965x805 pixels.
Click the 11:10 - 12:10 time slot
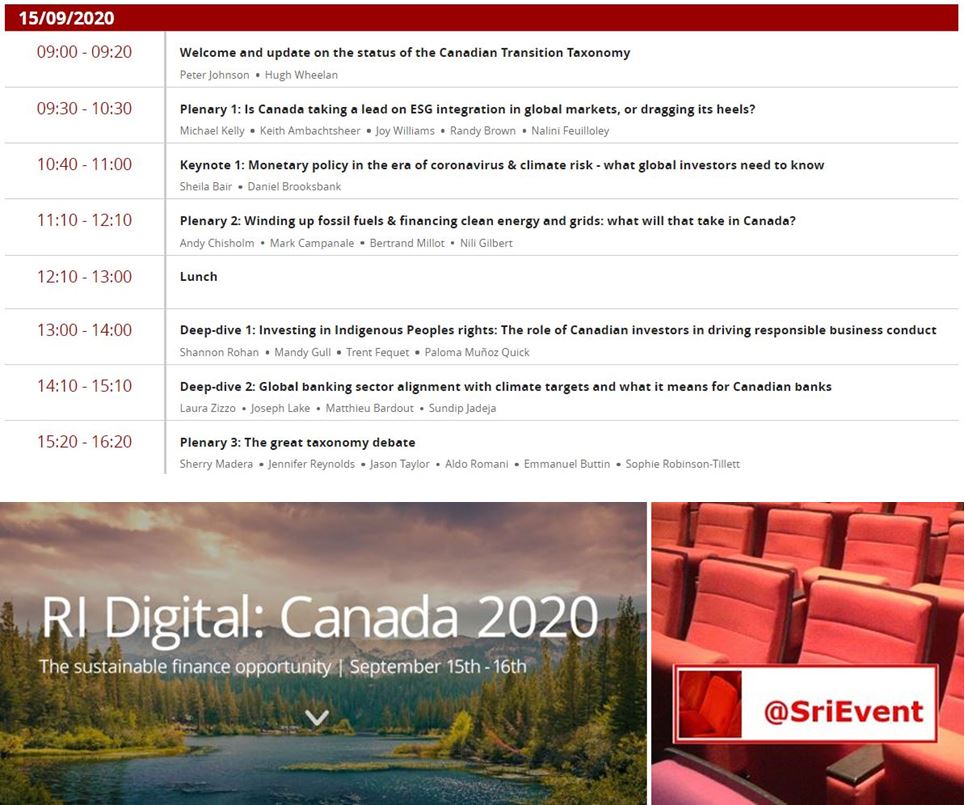click(x=84, y=220)
